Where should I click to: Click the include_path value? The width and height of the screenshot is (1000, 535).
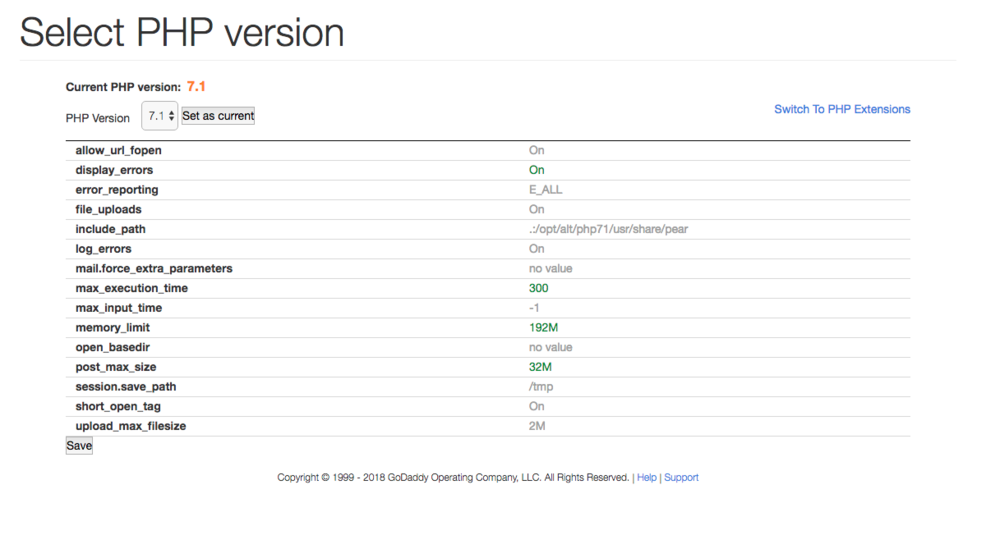pyautogui.click(x=608, y=229)
